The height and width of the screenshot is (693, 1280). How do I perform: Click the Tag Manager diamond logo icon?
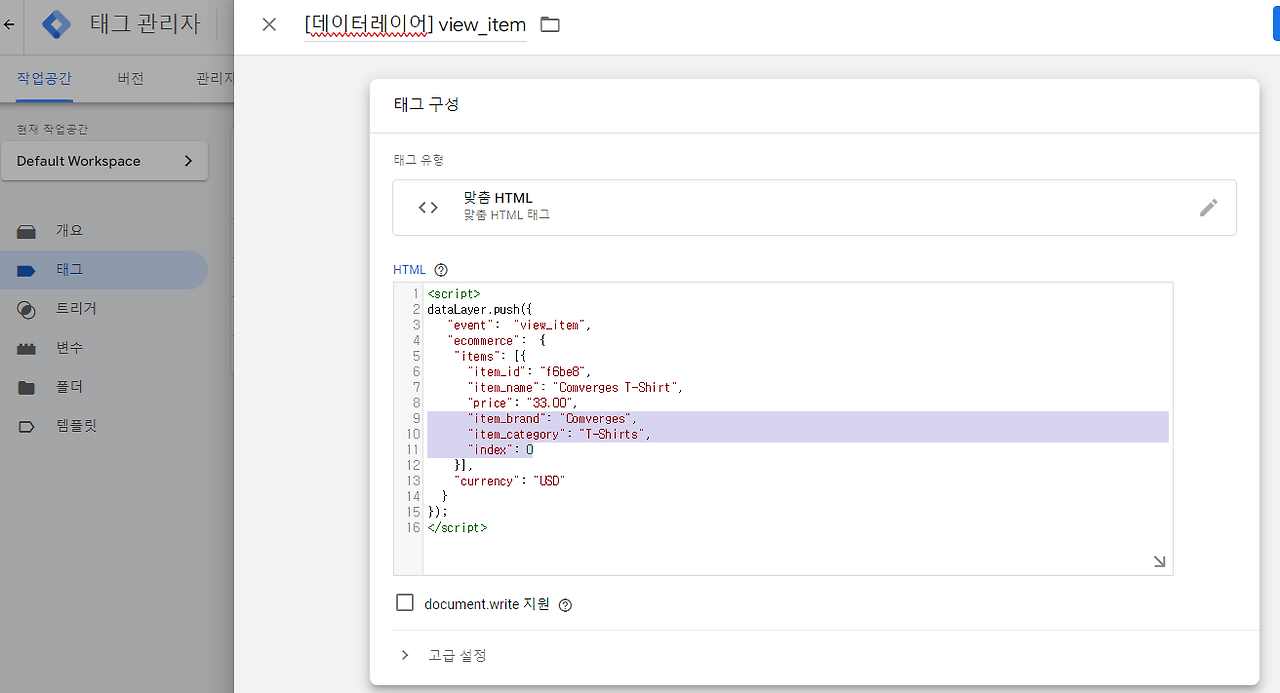[56, 23]
